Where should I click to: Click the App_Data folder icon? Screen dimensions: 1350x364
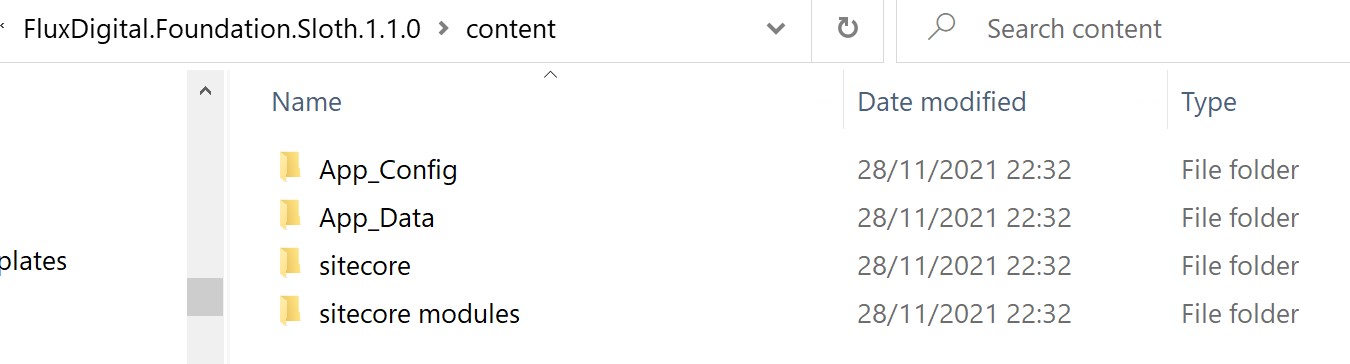pos(290,216)
